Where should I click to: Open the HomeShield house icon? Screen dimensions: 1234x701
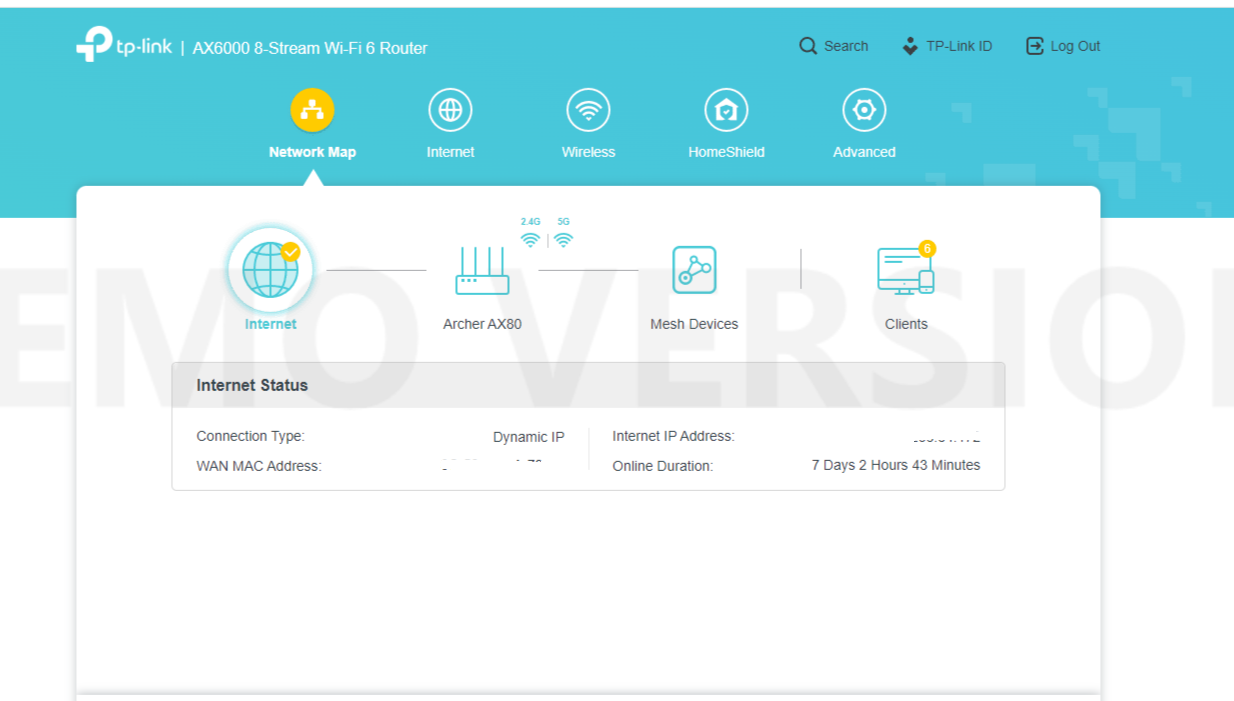726,110
